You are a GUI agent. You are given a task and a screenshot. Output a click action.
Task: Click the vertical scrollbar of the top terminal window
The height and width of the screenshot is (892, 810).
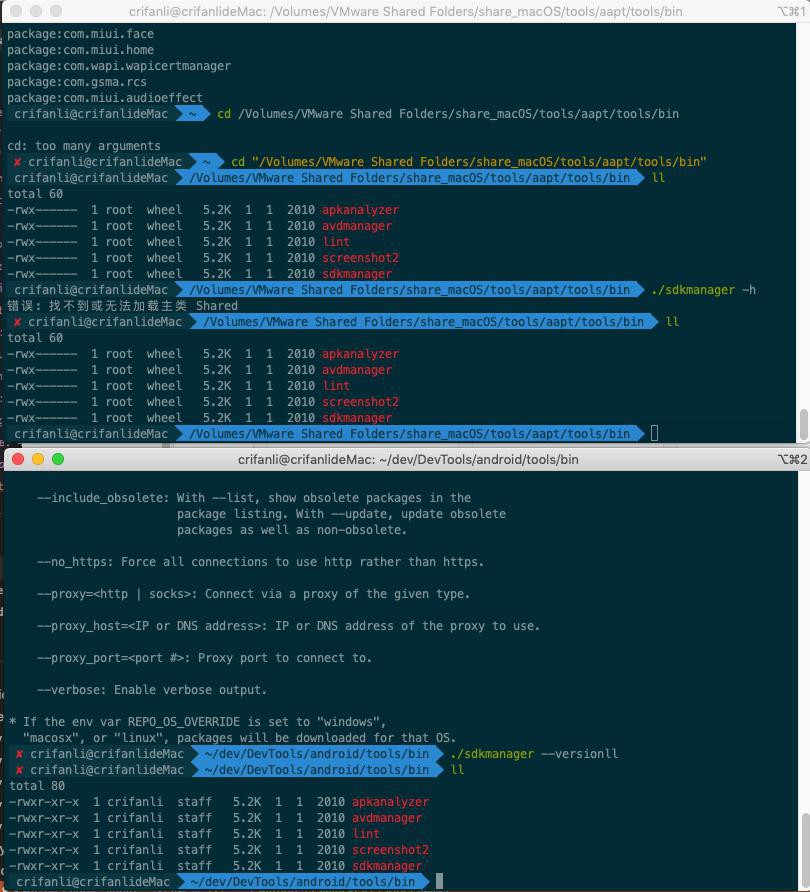(x=804, y=424)
